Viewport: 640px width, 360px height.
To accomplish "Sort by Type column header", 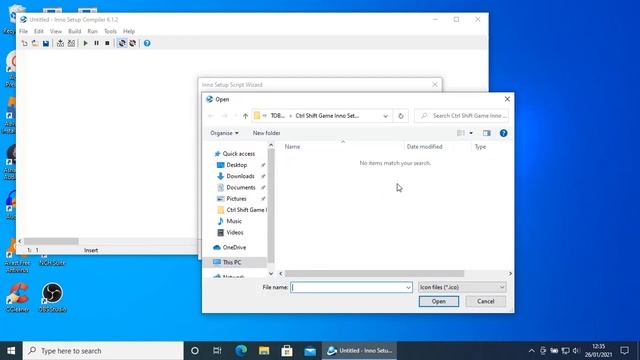I will [x=480, y=147].
